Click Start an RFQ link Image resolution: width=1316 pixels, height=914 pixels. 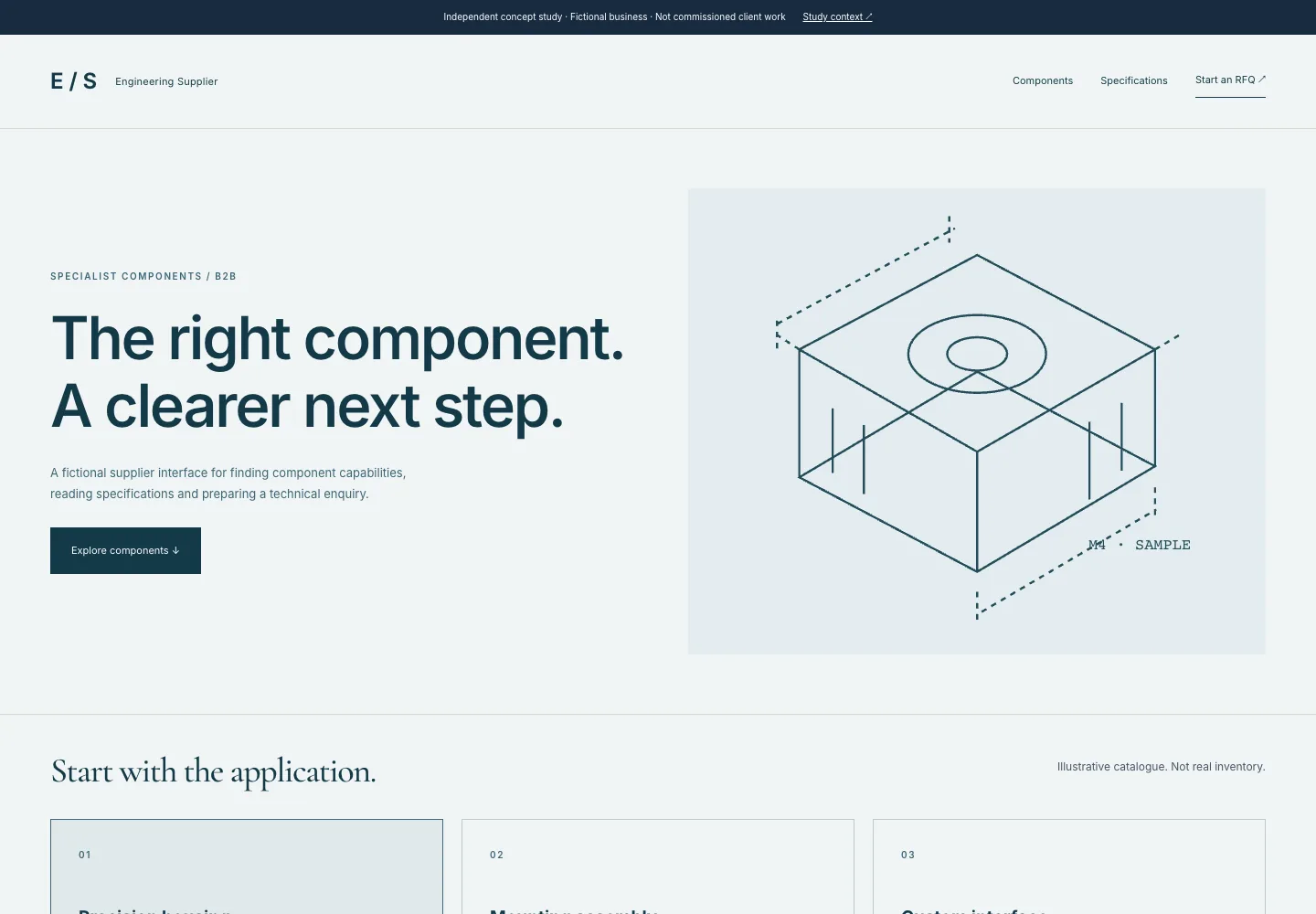[1230, 80]
